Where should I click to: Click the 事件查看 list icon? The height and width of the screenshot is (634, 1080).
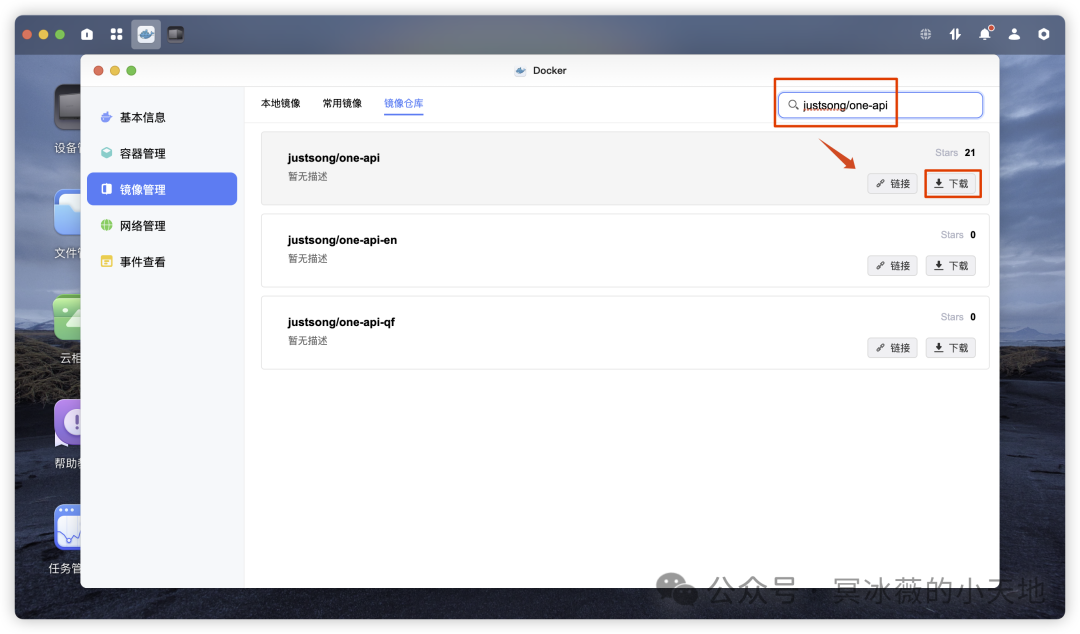tap(106, 261)
